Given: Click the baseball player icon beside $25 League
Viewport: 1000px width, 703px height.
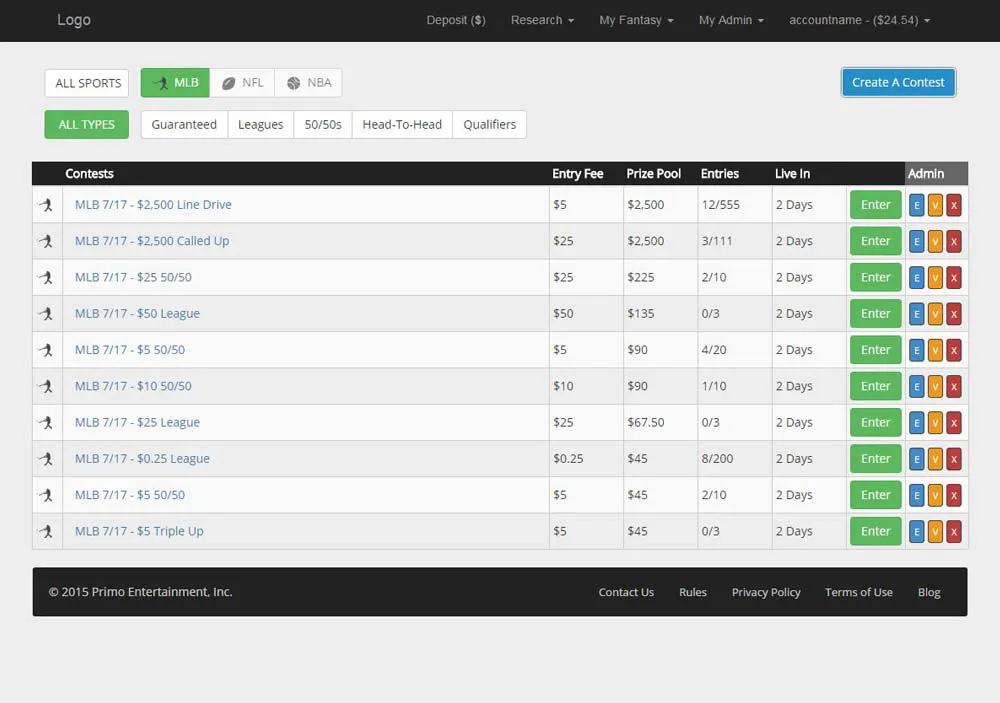Looking at the screenshot, I should pos(46,423).
